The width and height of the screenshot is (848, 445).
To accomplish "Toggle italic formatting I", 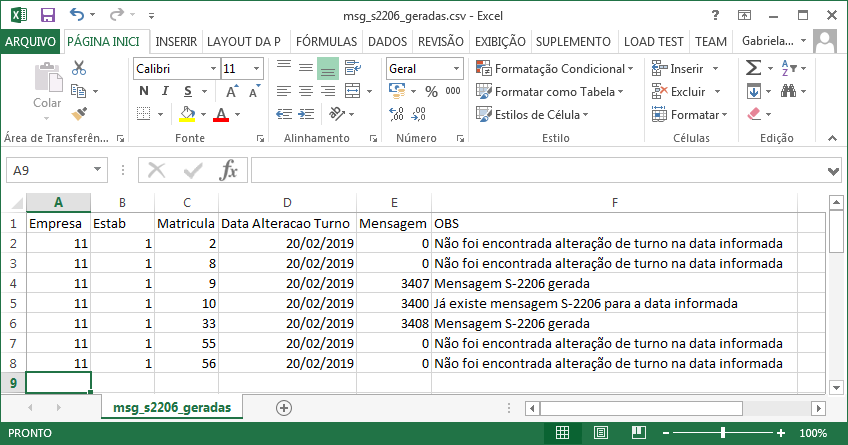I will [x=165, y=91].
